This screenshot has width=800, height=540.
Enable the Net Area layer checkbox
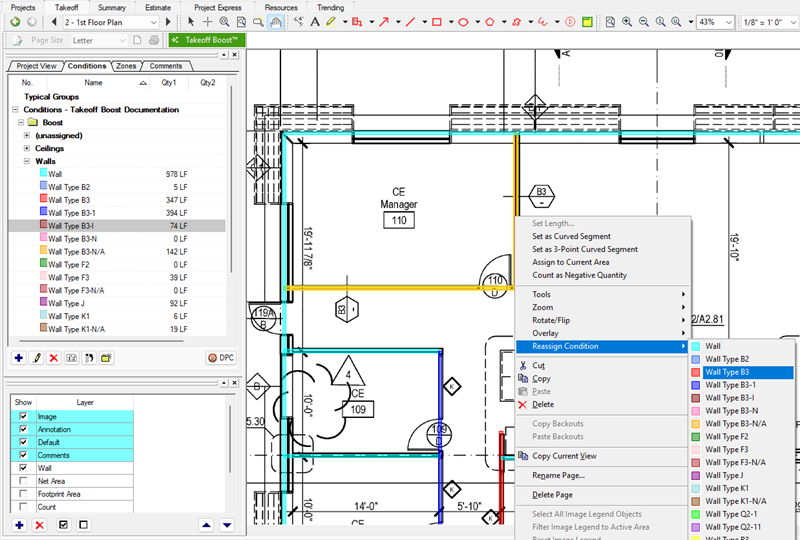pos(23,481)
